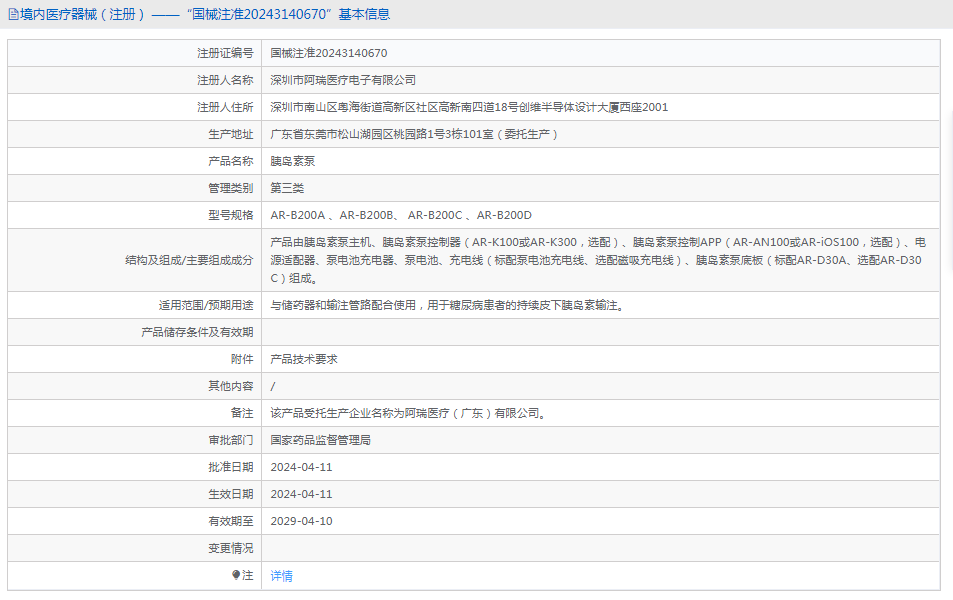The image size is (953, 600).
Task: Click the attachment value 产品技术要求
Action: click(x=304, y=359)
